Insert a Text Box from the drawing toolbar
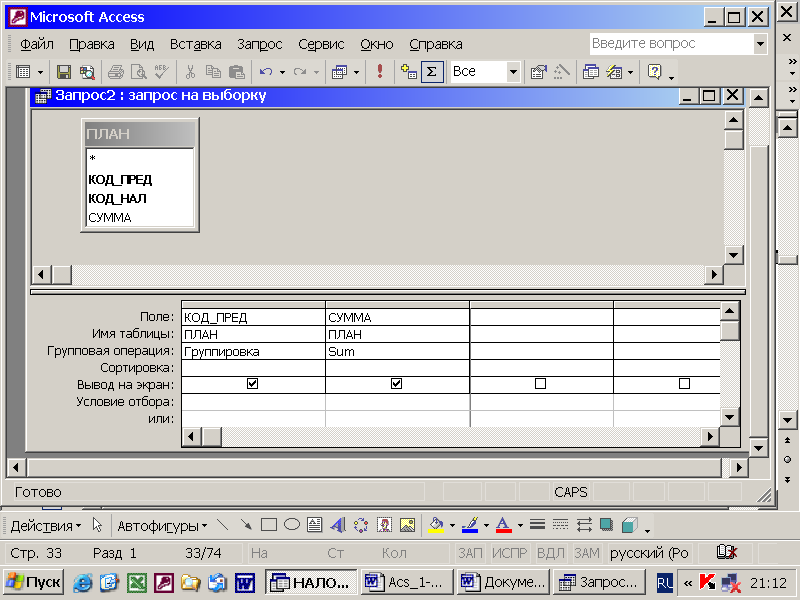The height and width of the screenshot is (600, 800). (315, 524)
